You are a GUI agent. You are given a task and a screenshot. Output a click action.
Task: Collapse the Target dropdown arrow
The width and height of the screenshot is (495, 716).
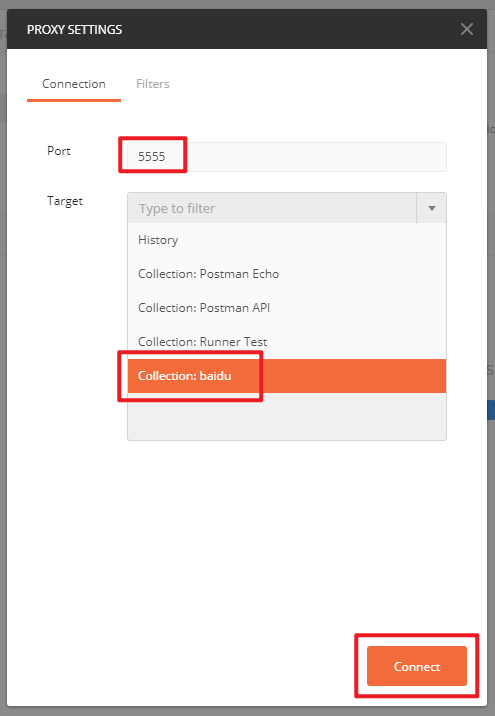432,208
